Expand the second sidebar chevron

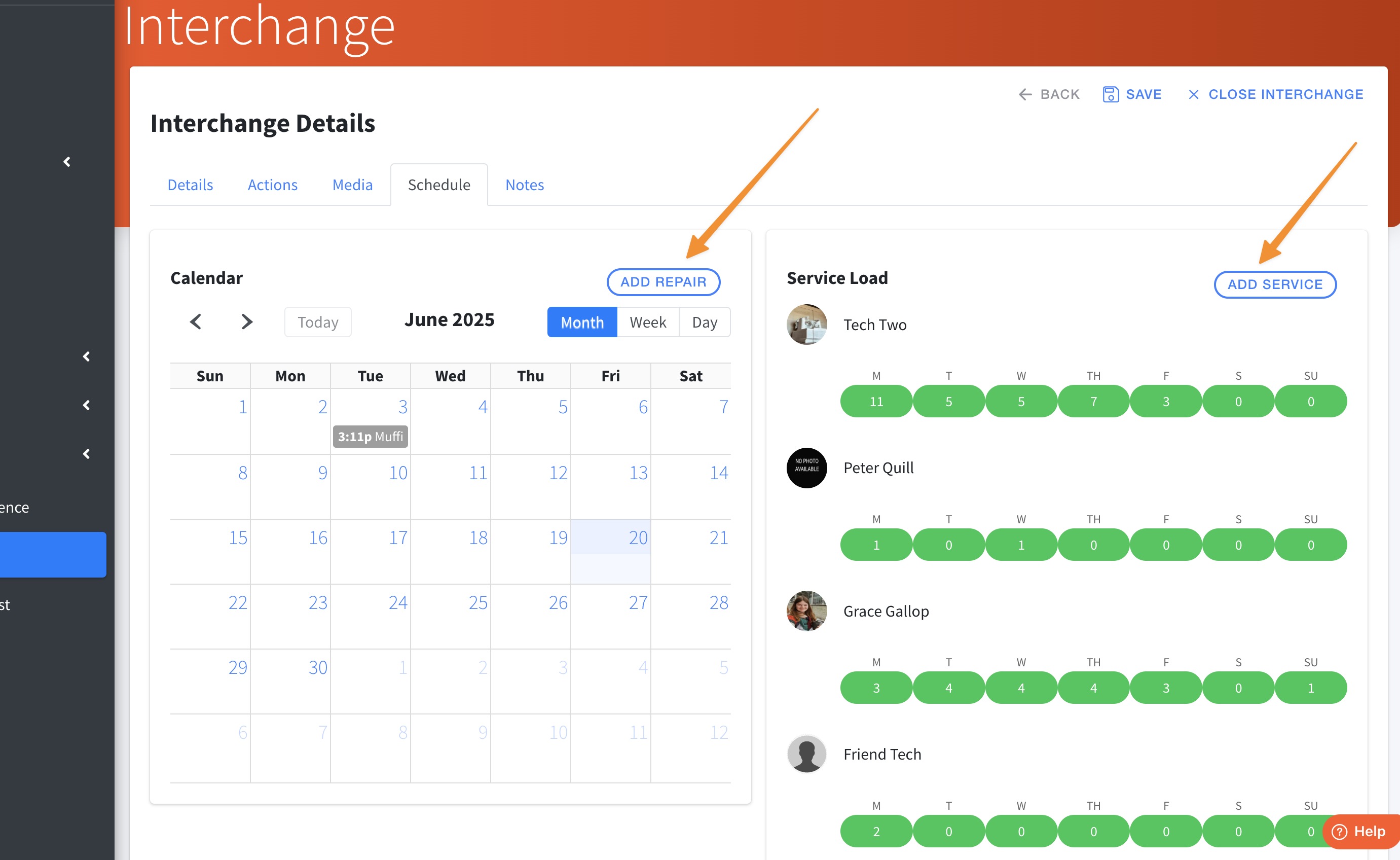click(x=86, y=356)
